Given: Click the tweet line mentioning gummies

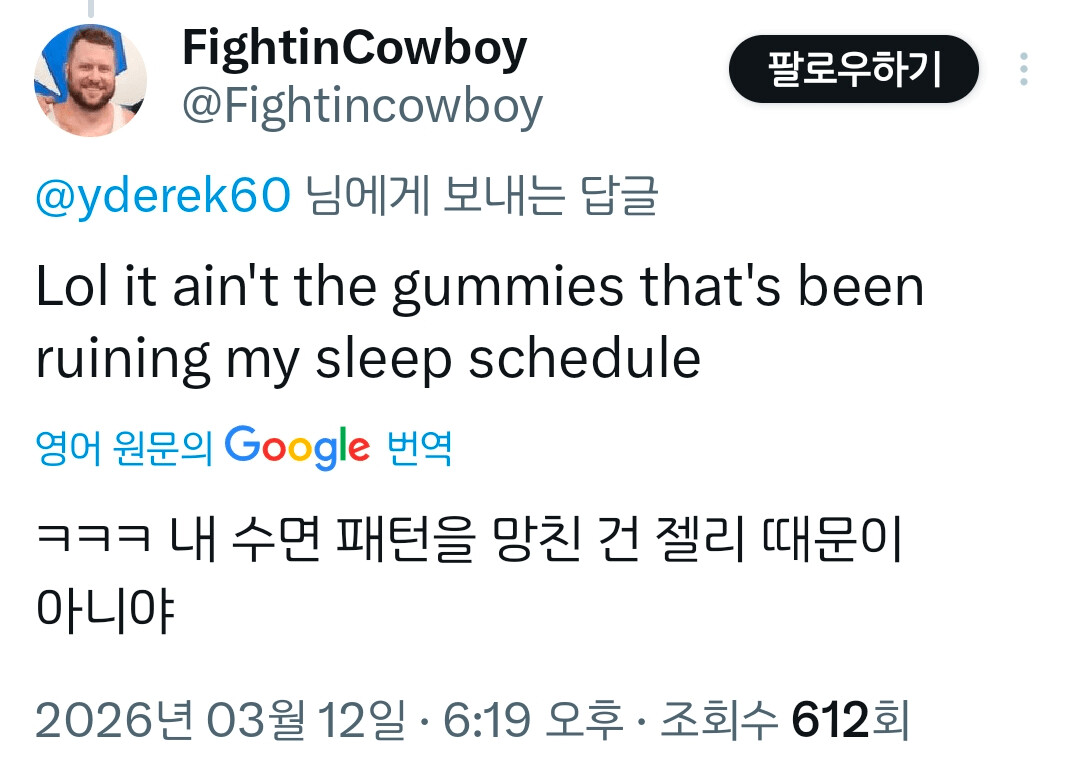Looking at the screenshot, I should pos(480,288).
